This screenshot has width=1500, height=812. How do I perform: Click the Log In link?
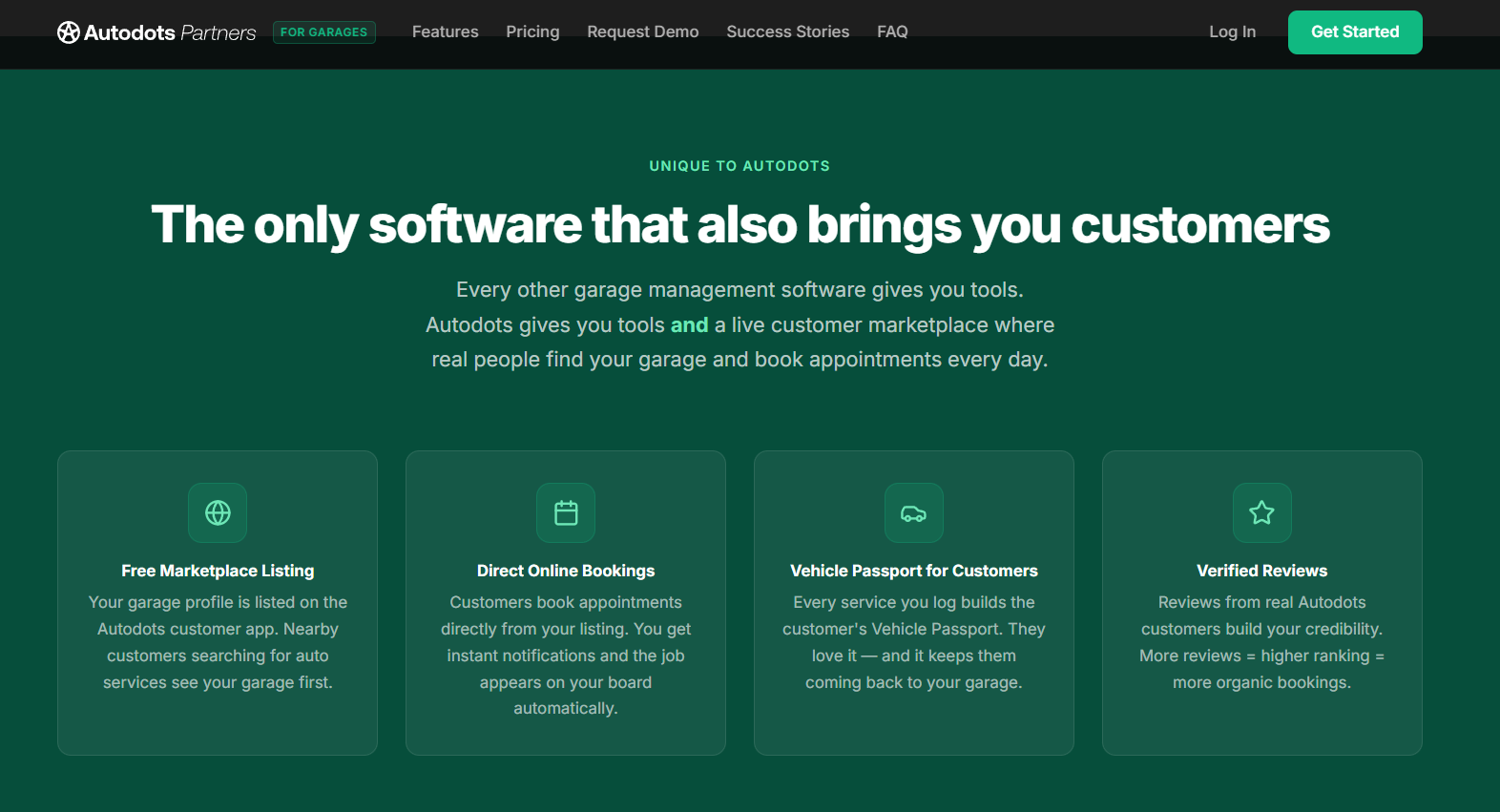tap(1232, 31)
